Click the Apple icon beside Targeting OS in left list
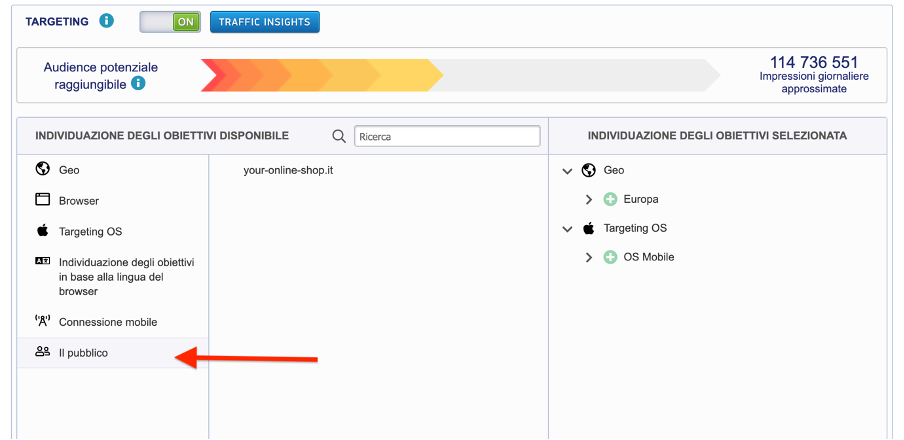 (42, 231)
